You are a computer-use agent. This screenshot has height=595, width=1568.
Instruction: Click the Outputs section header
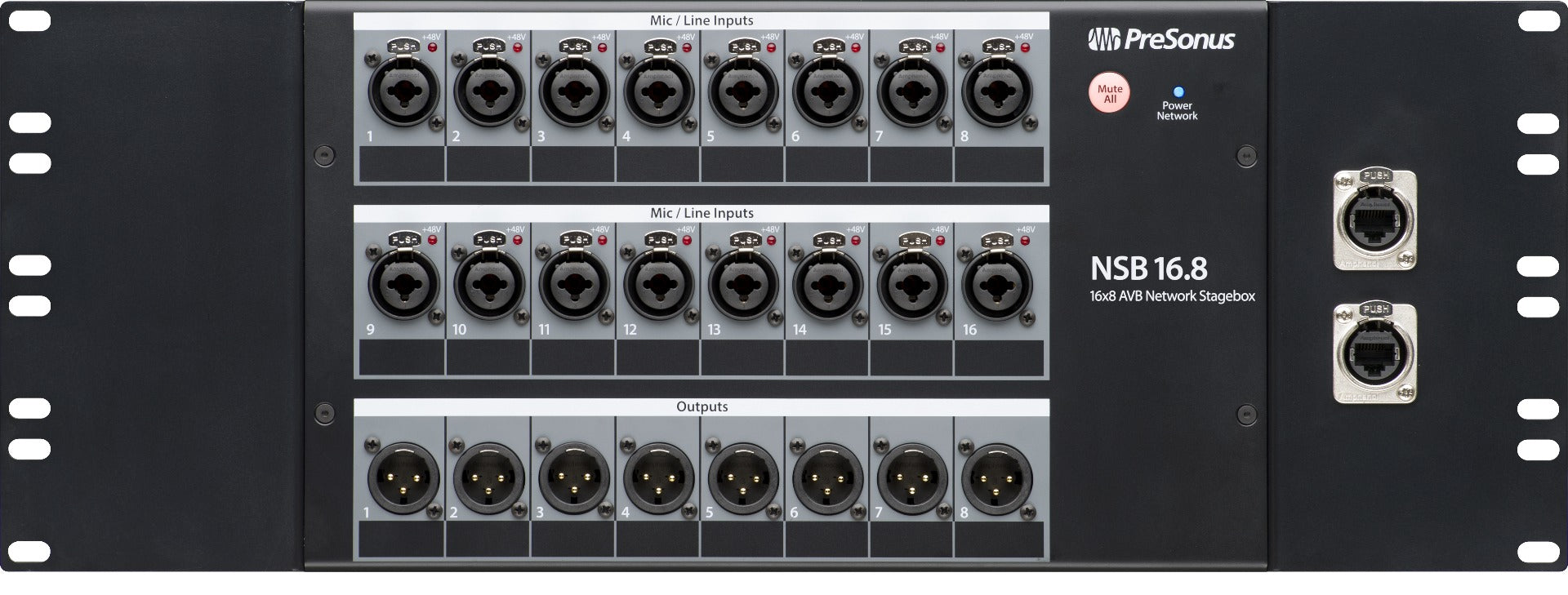click(x=702, y=406)
